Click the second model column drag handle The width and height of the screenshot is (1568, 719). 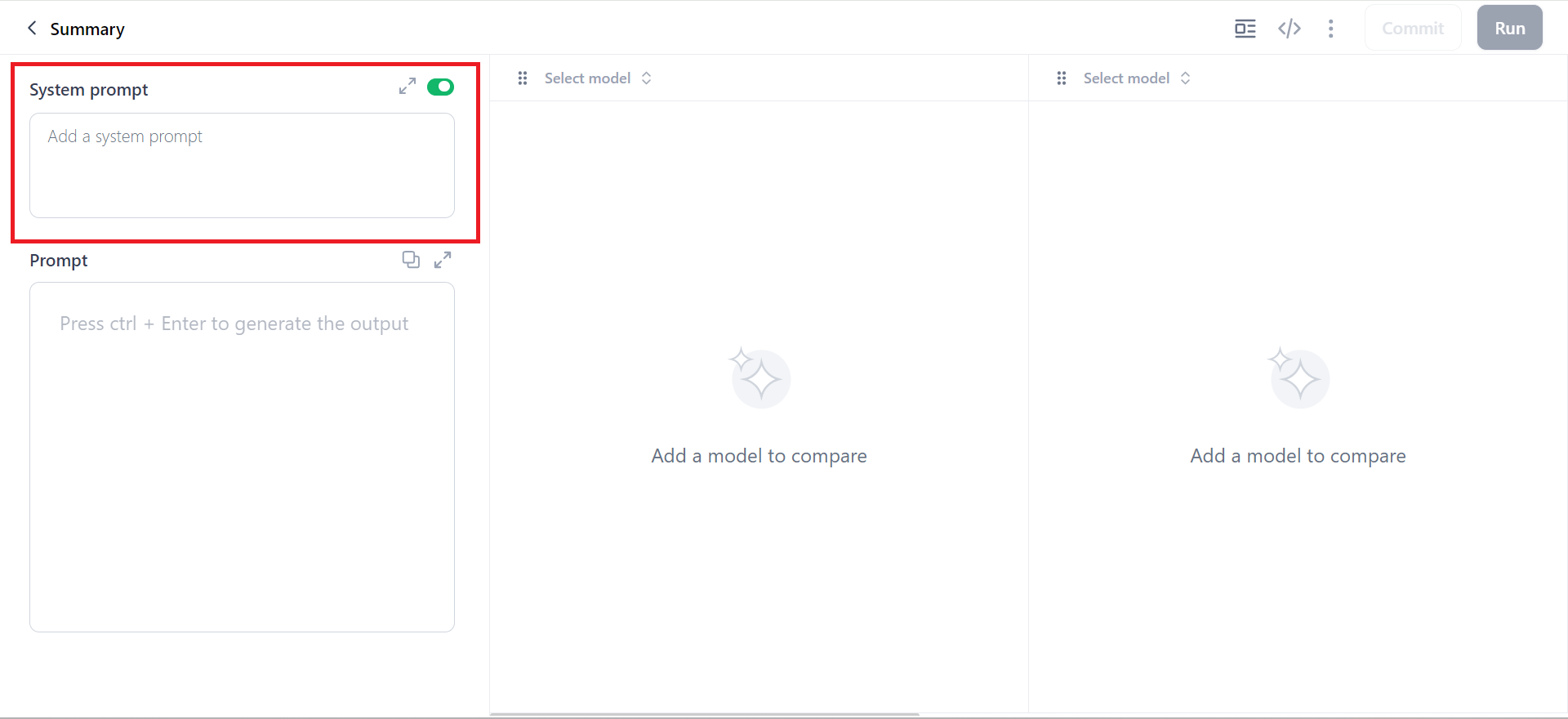[1062, 78]
